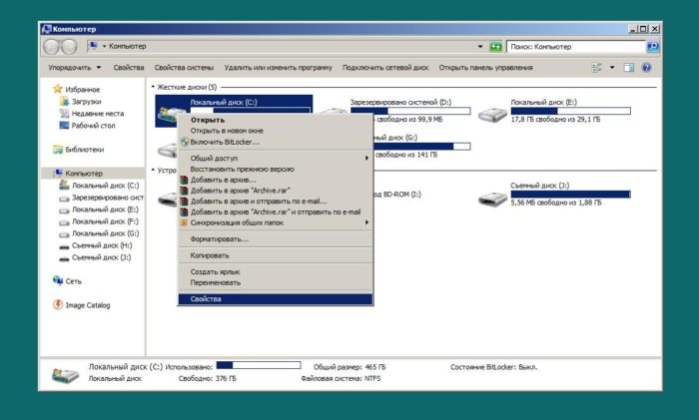
Task: Click "17,8 ГБ свободно из 29,1 ГБ" text
Action: tap(555, 119)
